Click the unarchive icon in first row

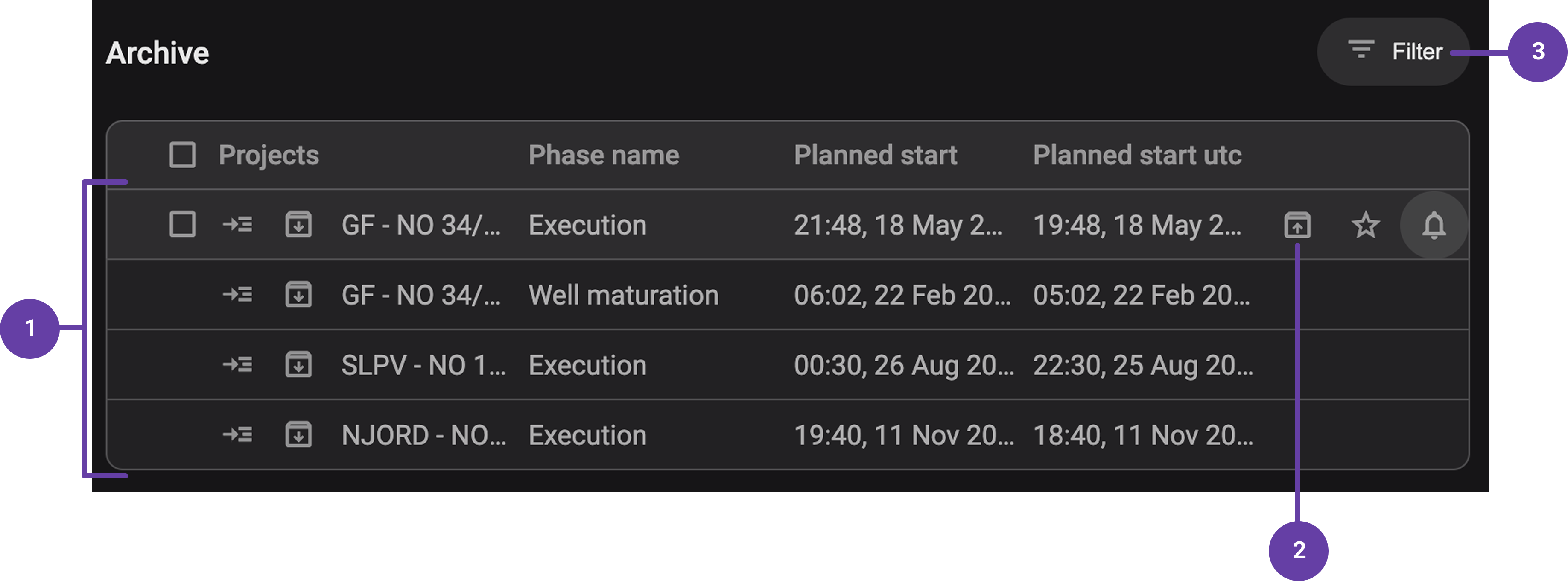point(1297,225)
